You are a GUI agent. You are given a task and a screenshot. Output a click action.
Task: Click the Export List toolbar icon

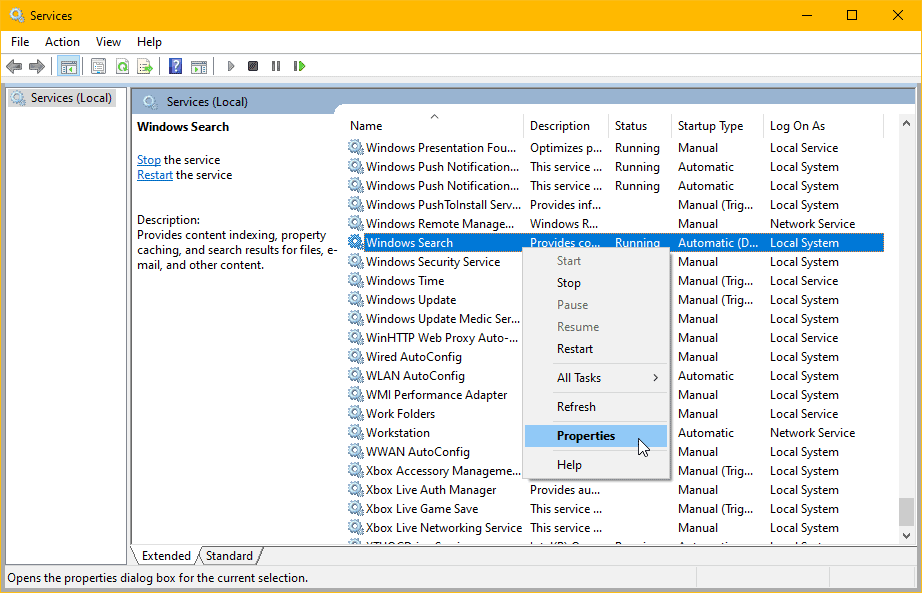click(145, 66)
